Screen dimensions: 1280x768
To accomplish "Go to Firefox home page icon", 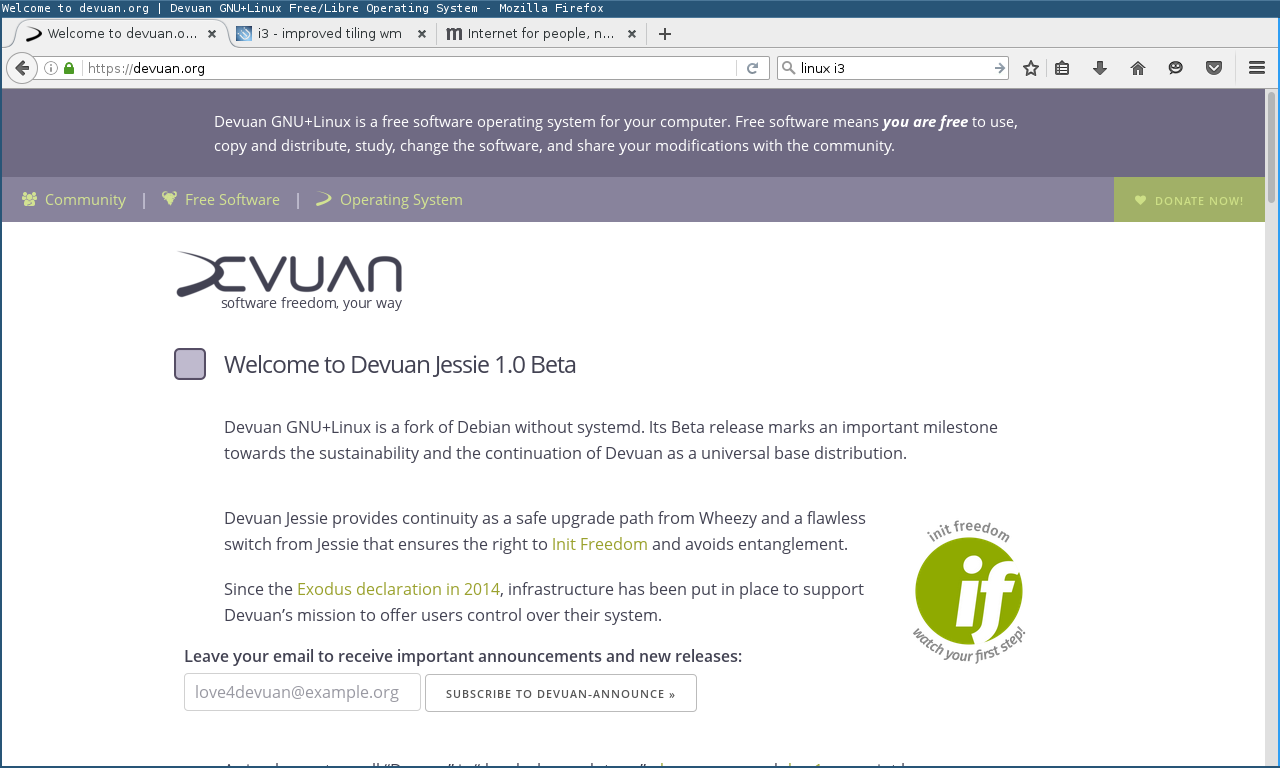I will click(1138, 68).
